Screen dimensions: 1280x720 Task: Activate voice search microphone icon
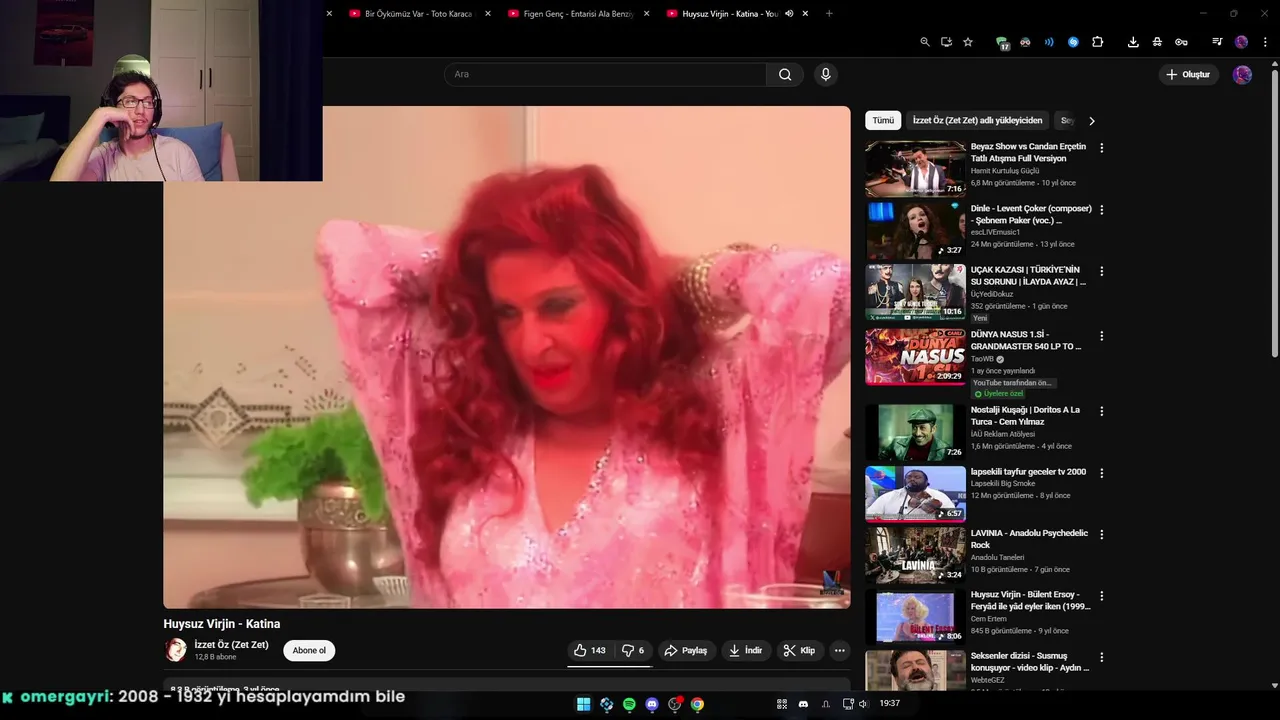(825, 74)
